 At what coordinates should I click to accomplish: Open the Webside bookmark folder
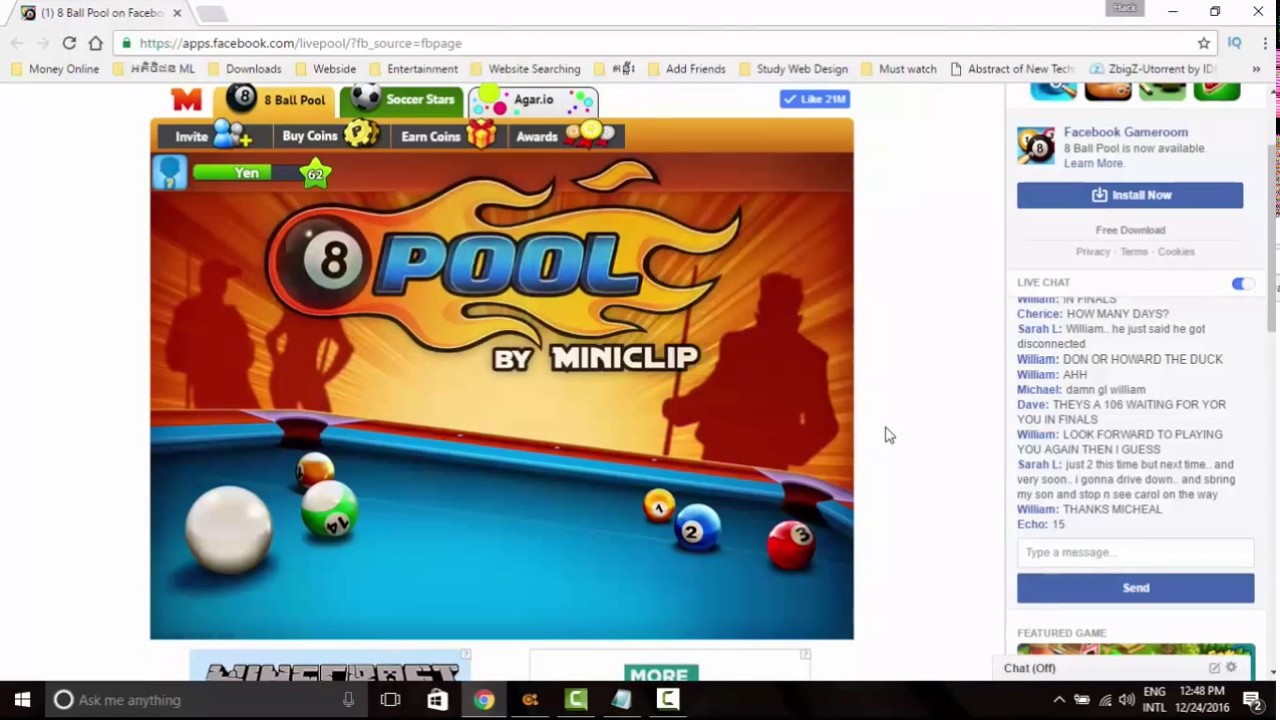point(325,69)
